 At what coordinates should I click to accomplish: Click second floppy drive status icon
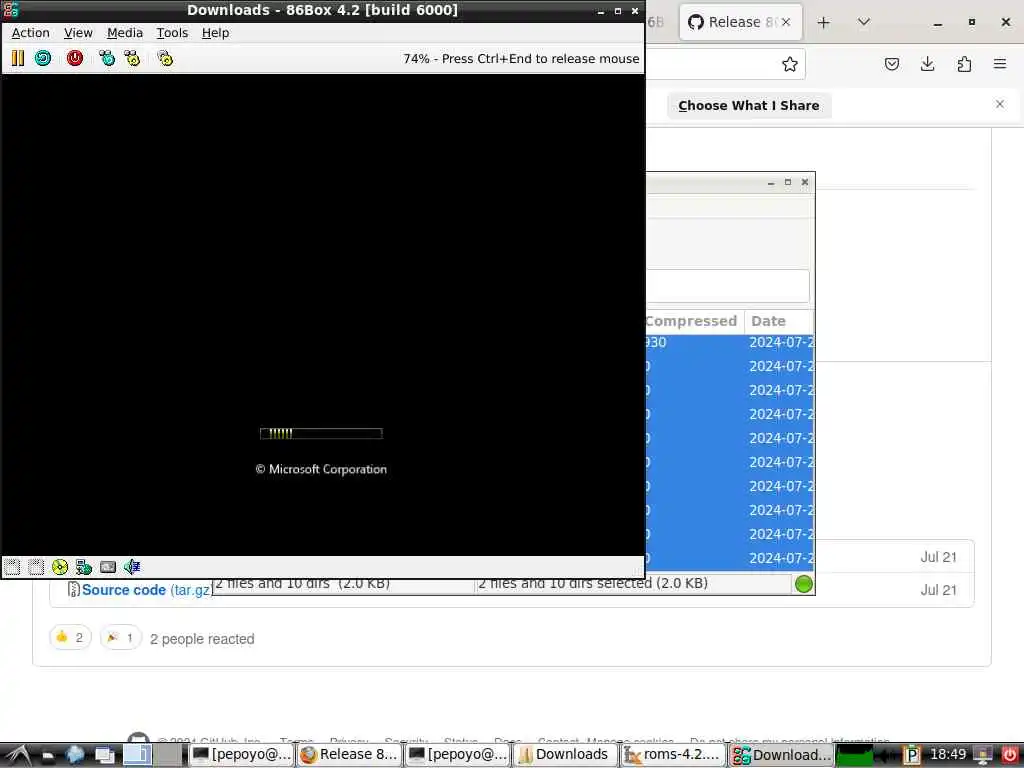[36, 567]
